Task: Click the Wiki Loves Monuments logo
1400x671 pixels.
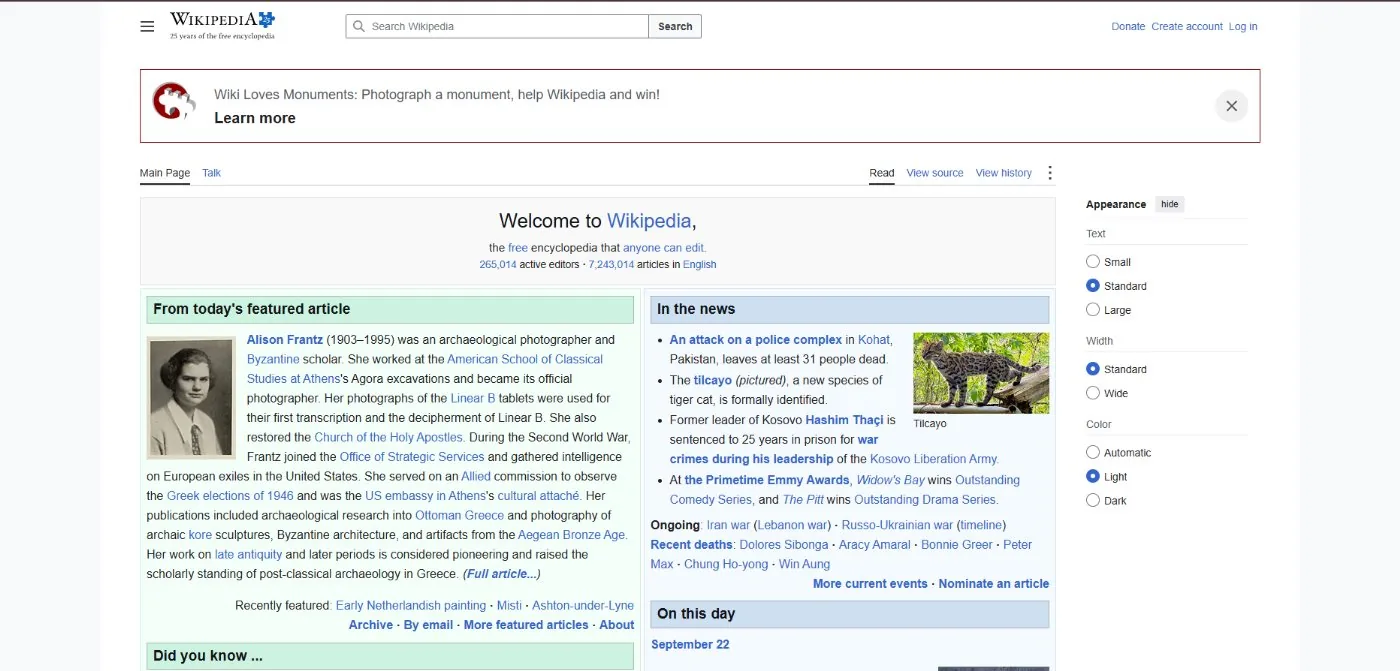Action: [x=174, y=102]
